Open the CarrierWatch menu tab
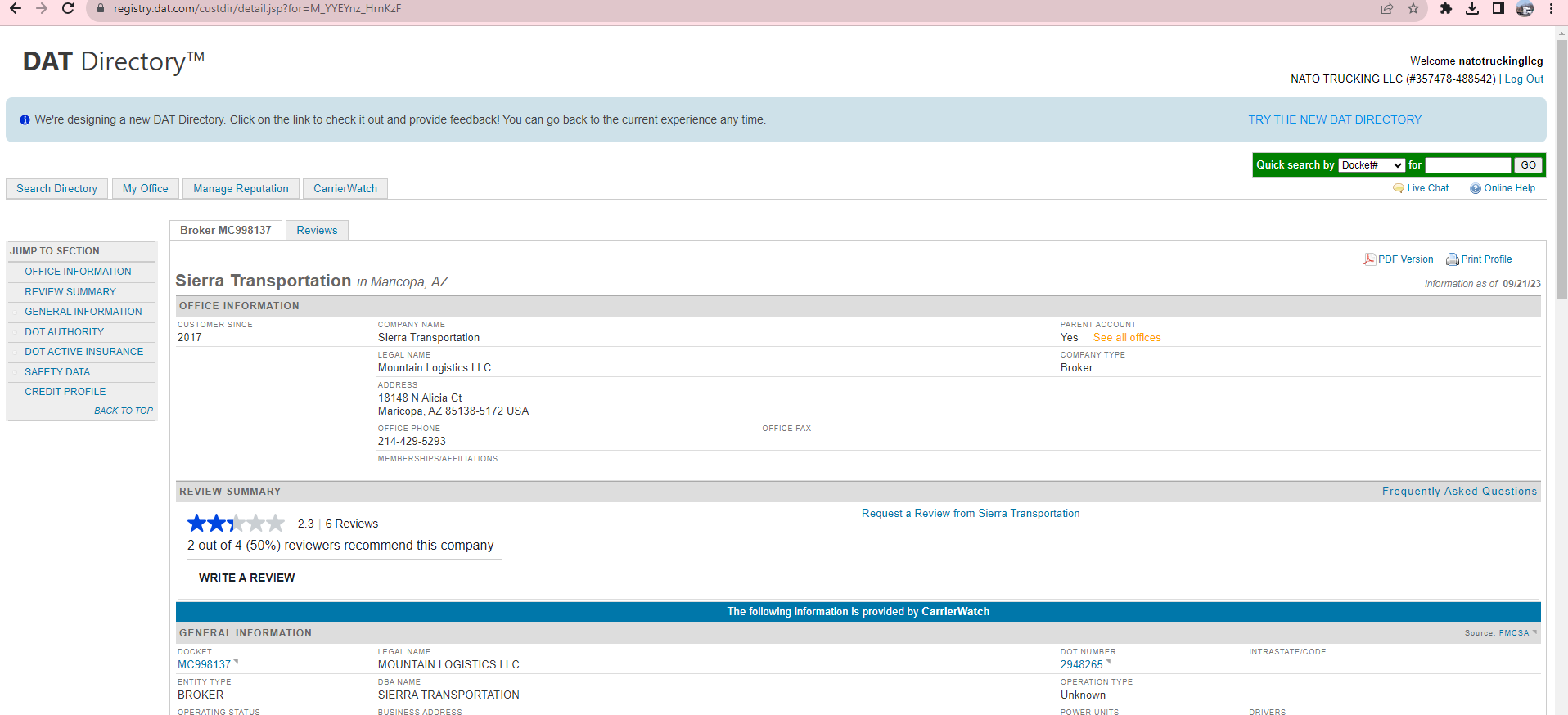1568x715 pixels. (x=345, y=189)
